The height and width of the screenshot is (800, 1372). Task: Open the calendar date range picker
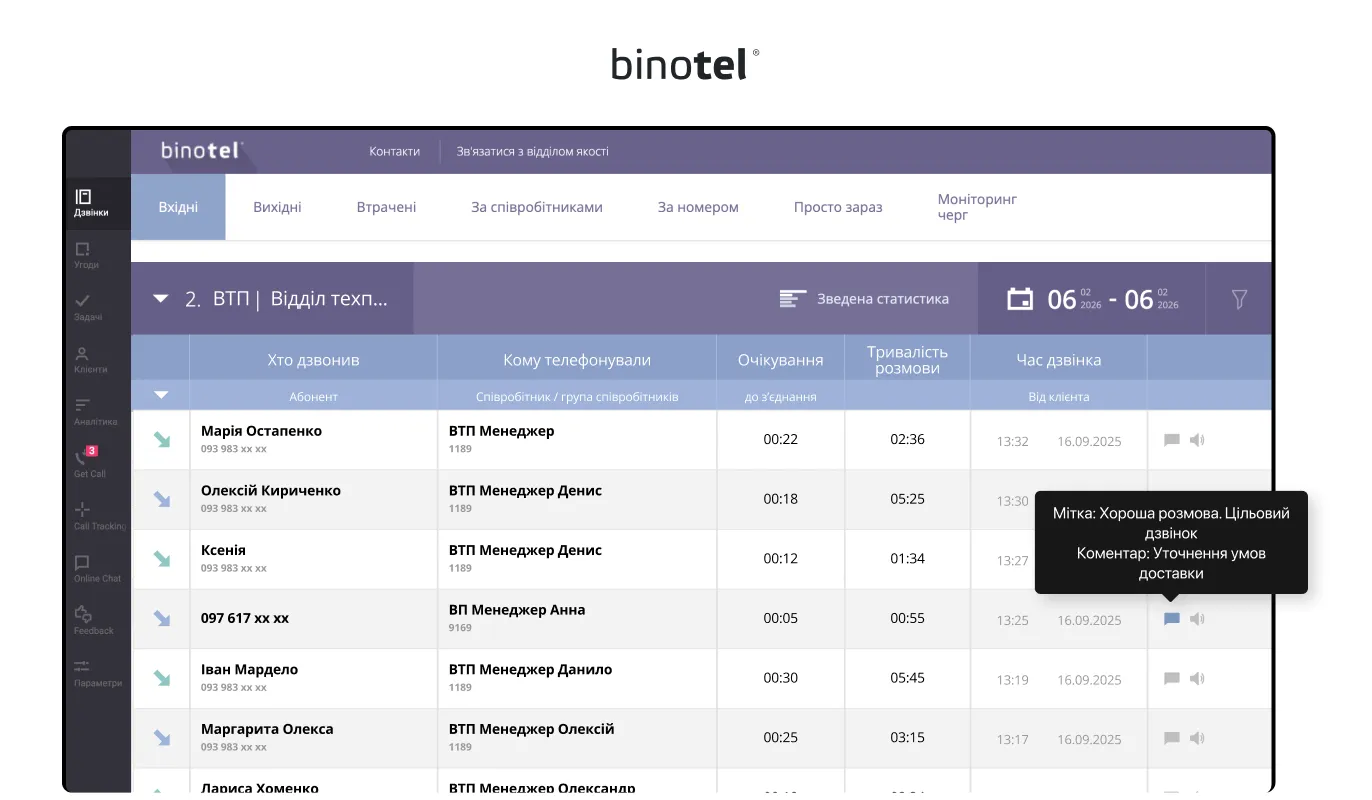click(1092, 299)
